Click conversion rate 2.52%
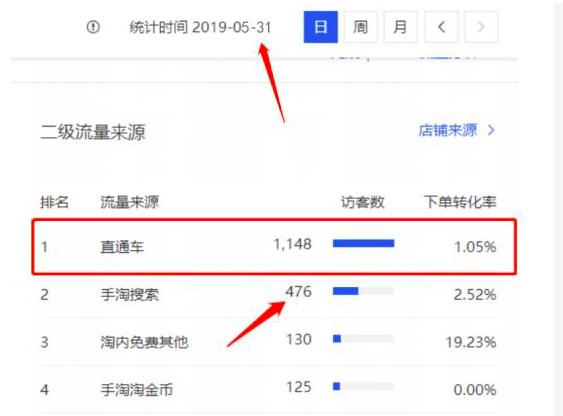The image size is (563, 416). [475, 295]
